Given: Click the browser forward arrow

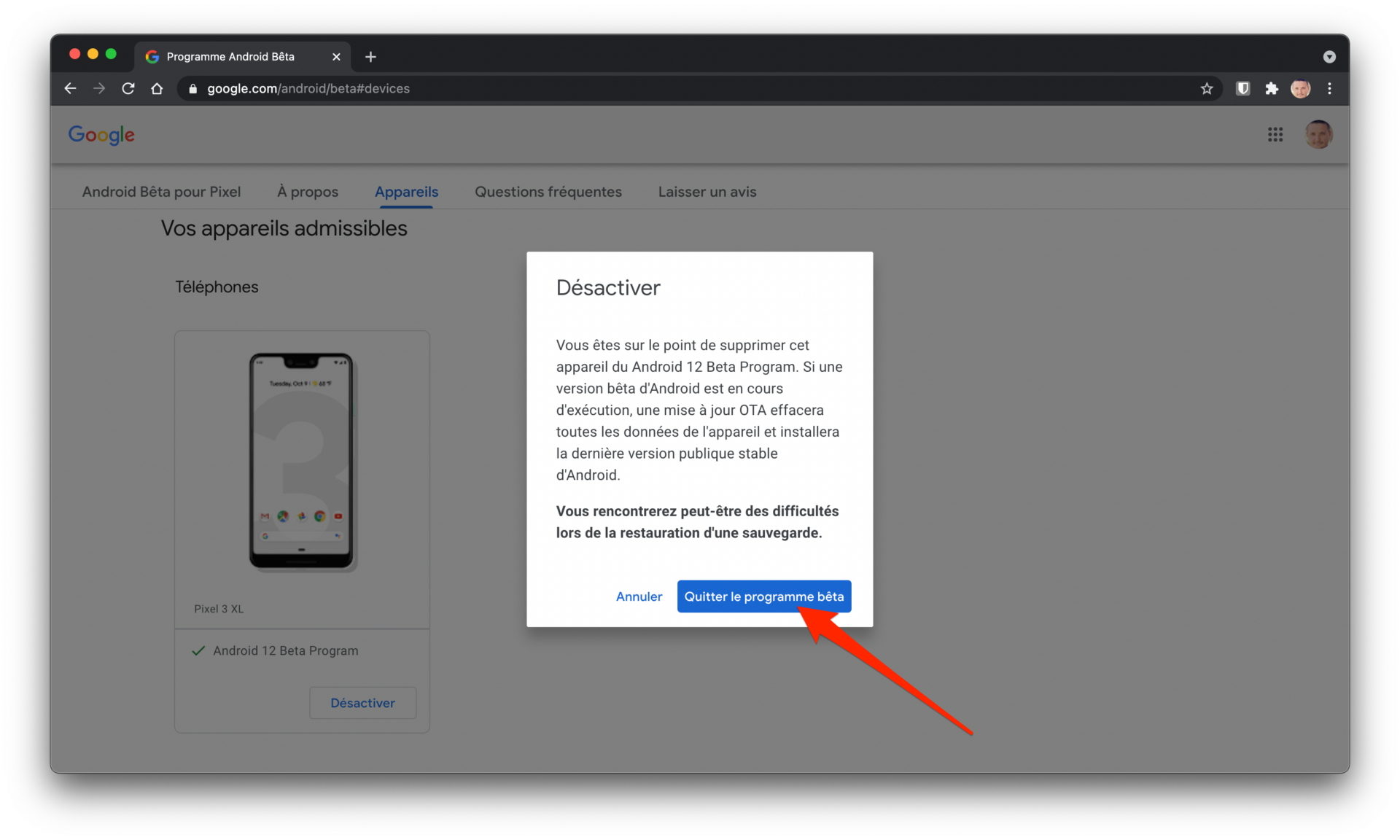Looking at the screenshot, I should (99, 88).
